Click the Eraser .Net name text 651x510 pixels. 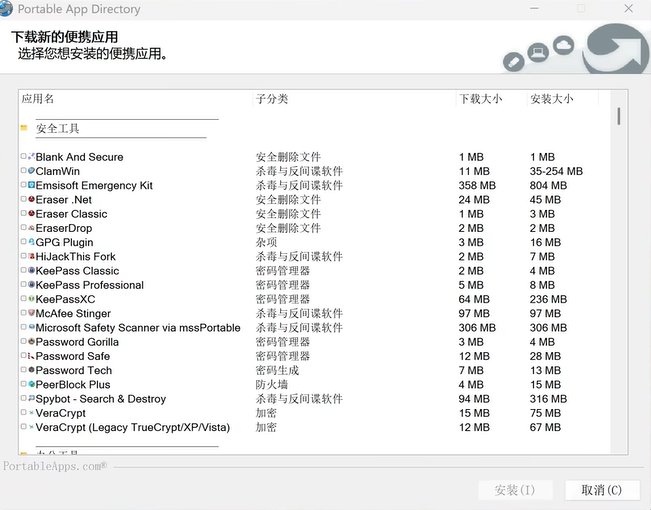tap(64, 200)
